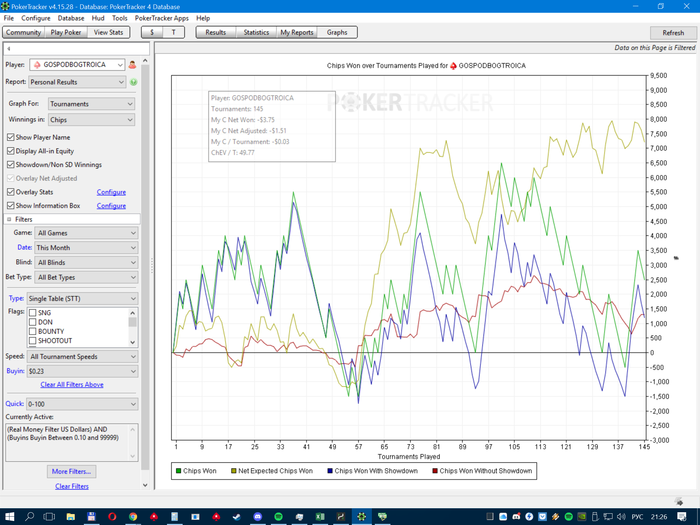The height and width of the screenshot is (525, 700).
Task: Click the green Chips Won legend swatch
Action: click(179, 471)
